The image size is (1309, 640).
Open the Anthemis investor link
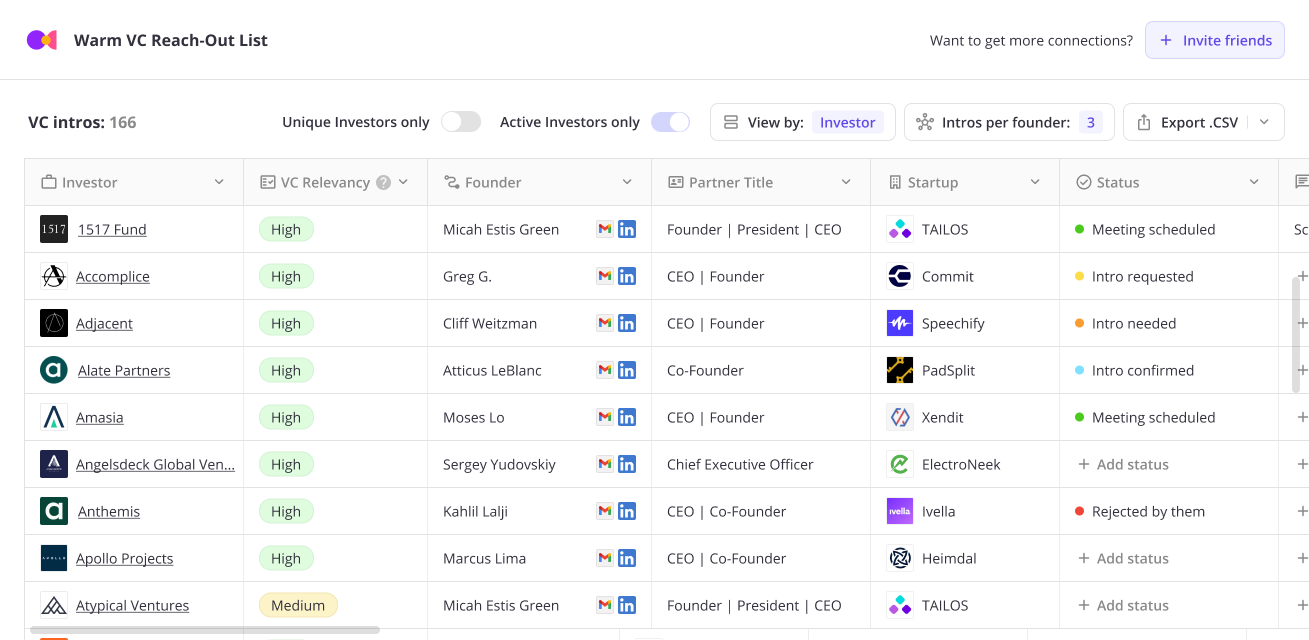coord(109,511)
